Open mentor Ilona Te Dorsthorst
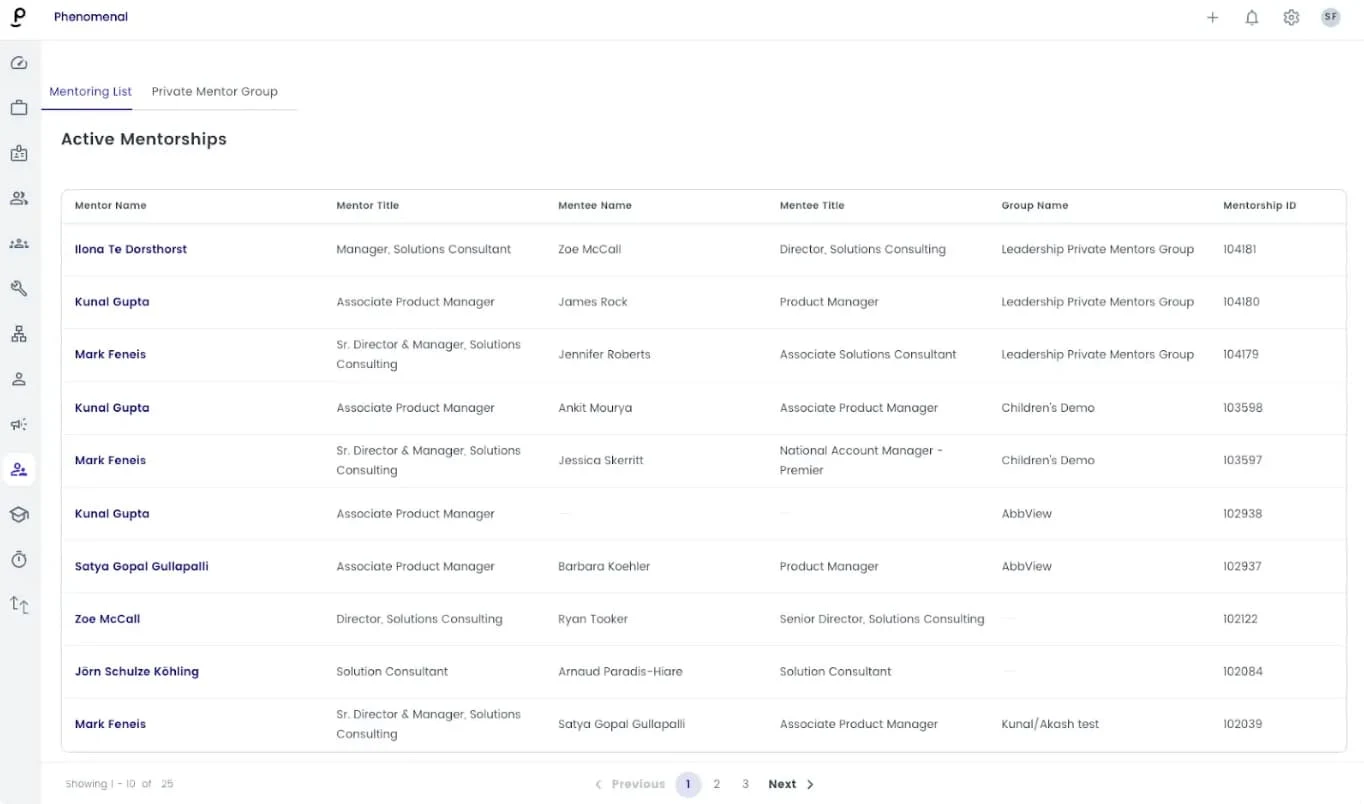The height and width of the screenshot is (804, 1364). click(x=131, y=249)
